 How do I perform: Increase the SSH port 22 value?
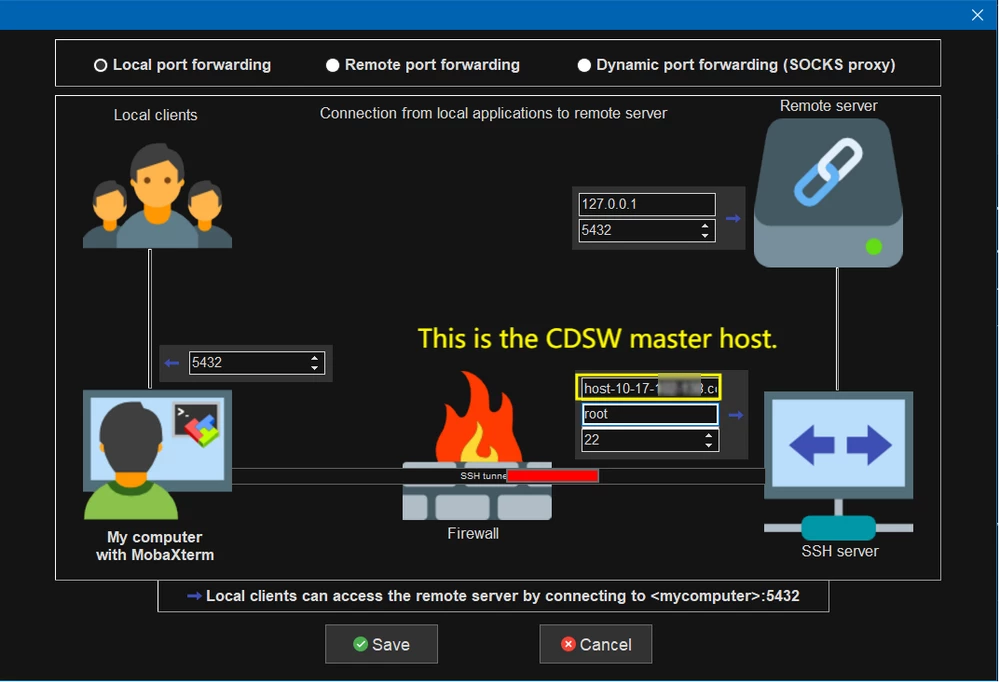pyautogui.click(x=708, y=435)
